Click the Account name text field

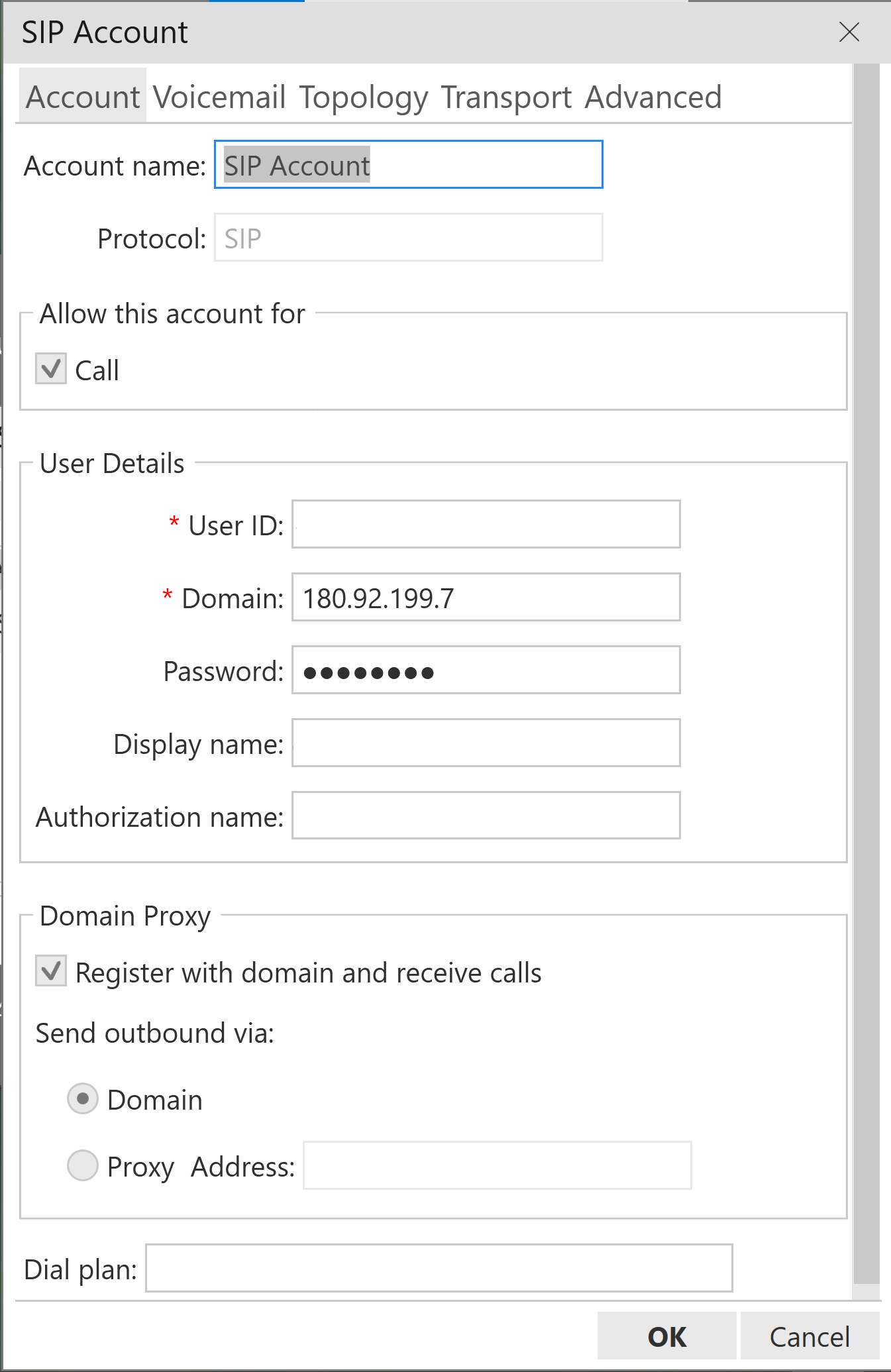pos(408,165)
